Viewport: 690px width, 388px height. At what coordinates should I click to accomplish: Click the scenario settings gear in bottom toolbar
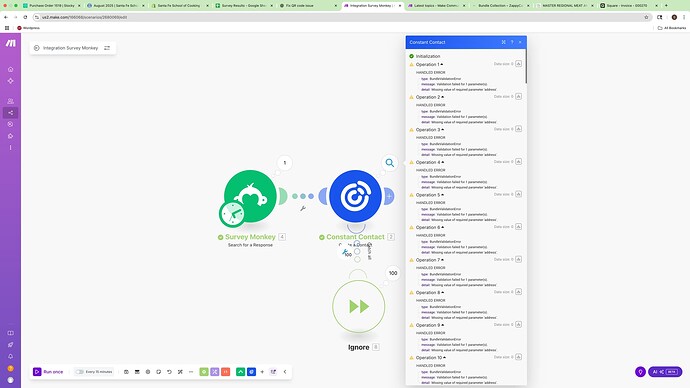[x=148, y=372]
